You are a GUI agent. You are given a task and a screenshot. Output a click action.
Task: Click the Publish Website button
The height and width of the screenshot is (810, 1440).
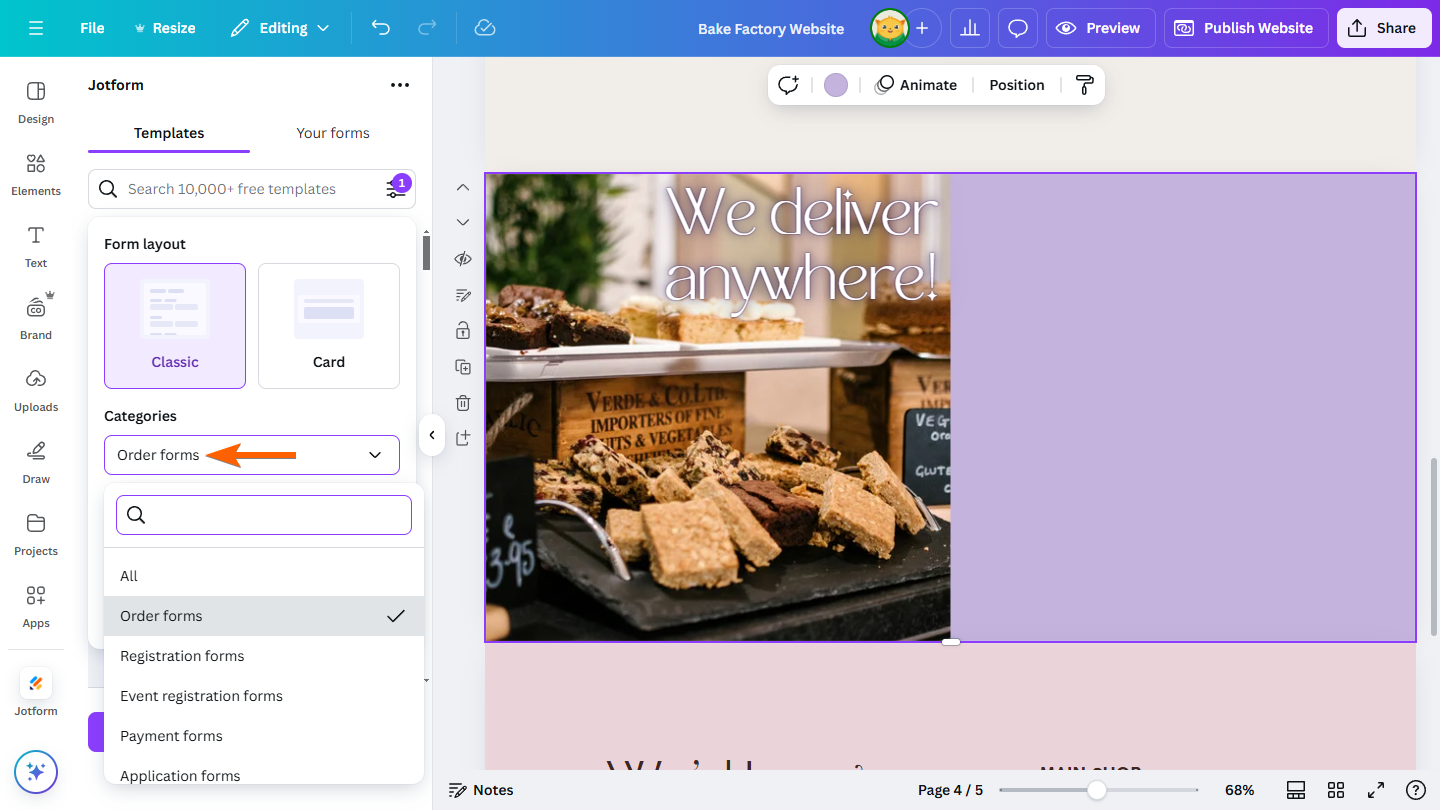[x=1245, y=28]
